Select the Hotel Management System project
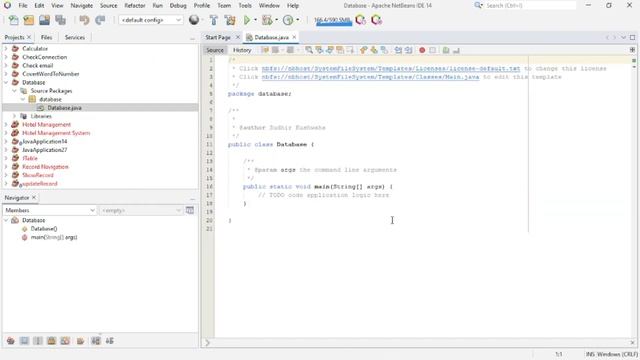This screenshot has width=640, height=360. tap(56, 133)
